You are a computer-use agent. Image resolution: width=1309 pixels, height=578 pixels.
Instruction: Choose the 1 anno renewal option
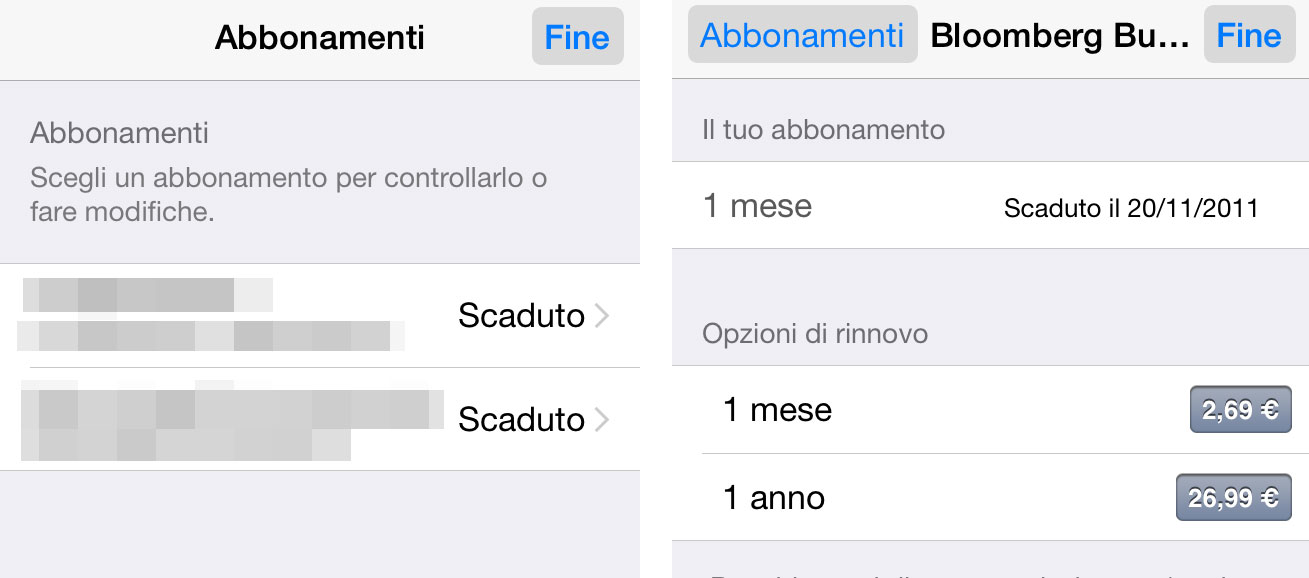pyautogui.click(x=773, y=497)
